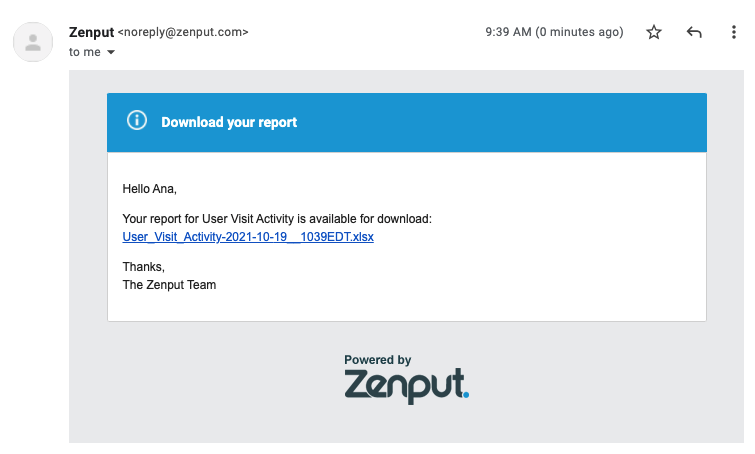Open the three-dot More options menu
The image size is (755, 454).
(733, 32)
